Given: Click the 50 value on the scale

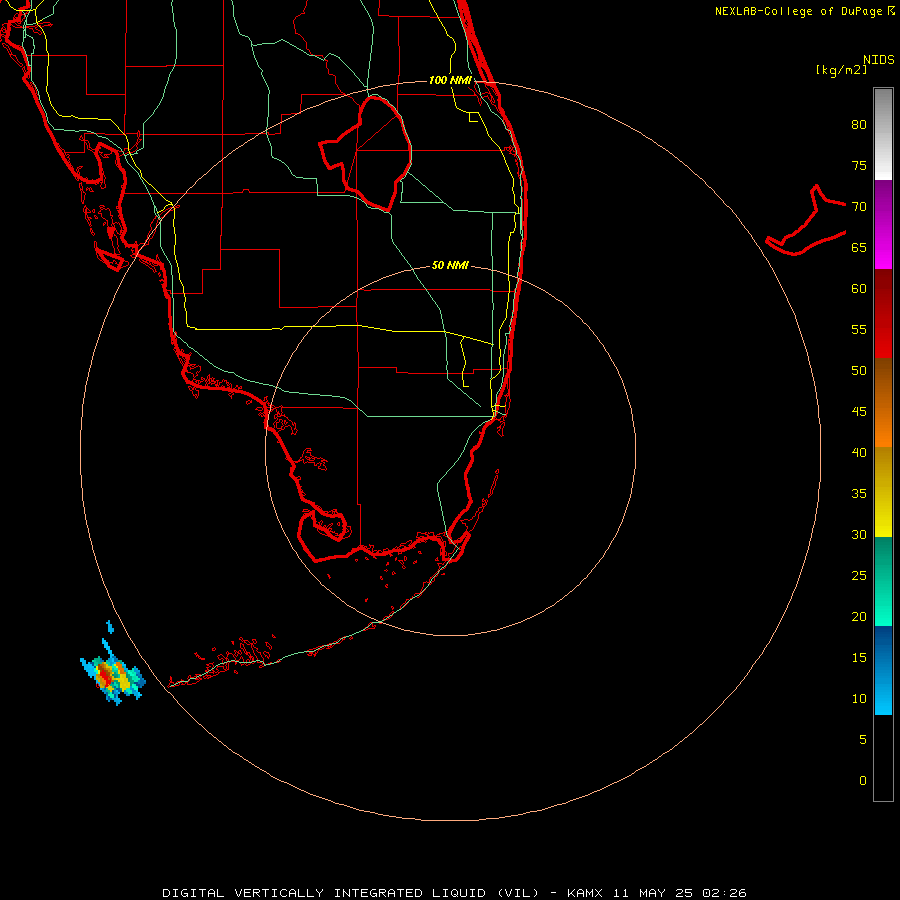Looking at the screenshot, I should pyautogui.click(x=859, y=371).
